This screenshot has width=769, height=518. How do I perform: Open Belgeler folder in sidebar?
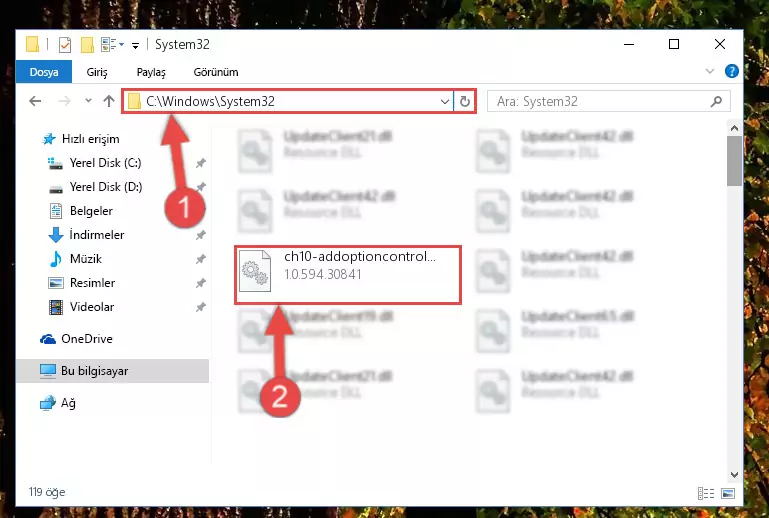coord(91,211)
